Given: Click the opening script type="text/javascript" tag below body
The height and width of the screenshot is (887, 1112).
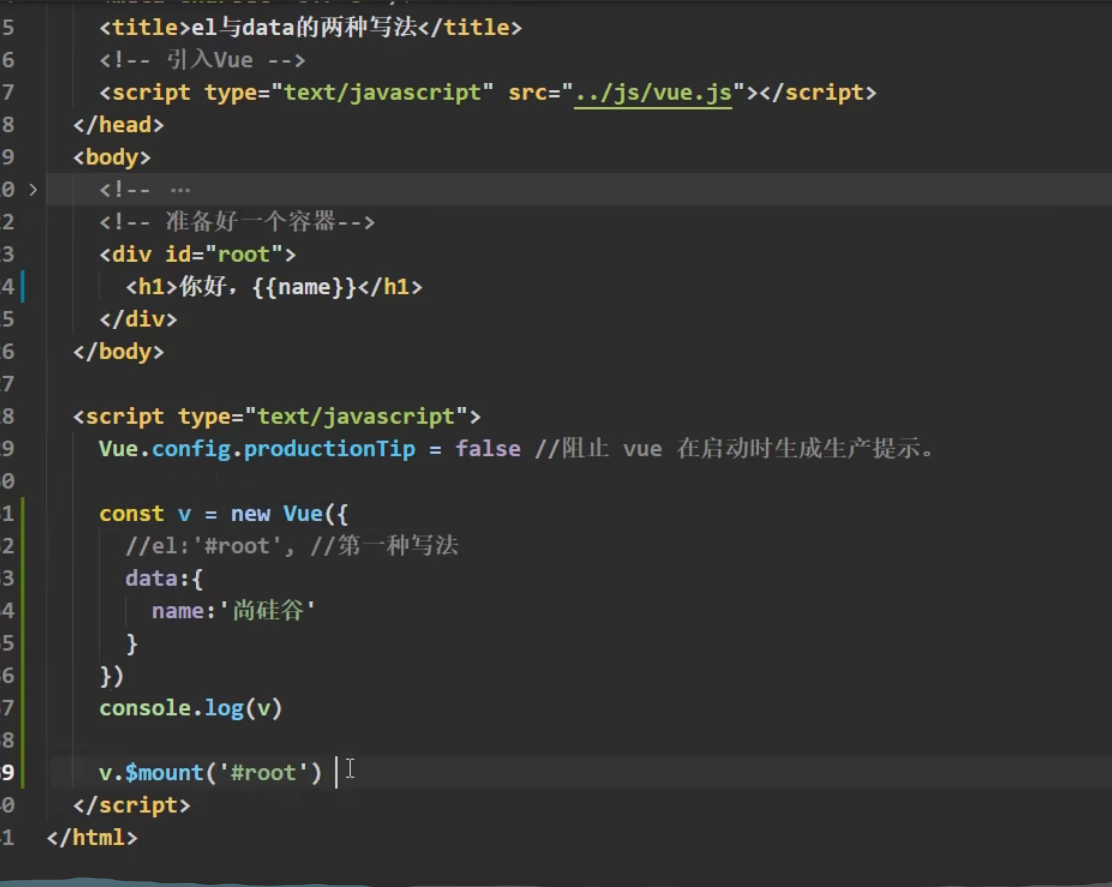Looking at the screenshot, I should (277, 416).
